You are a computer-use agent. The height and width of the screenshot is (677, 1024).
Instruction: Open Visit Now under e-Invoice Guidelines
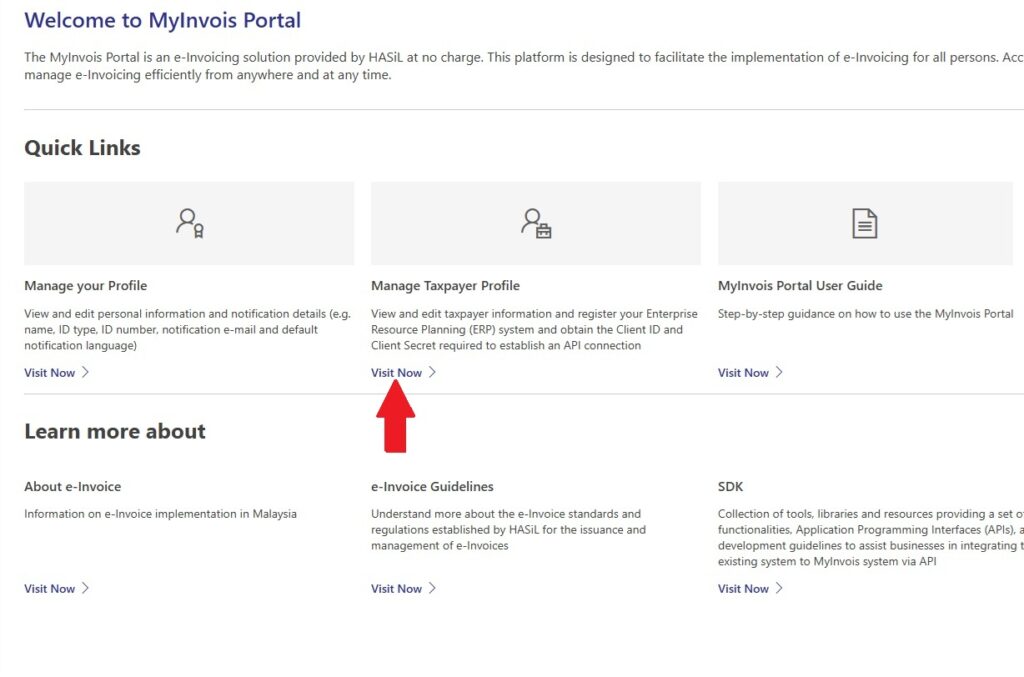coord(396,589)
